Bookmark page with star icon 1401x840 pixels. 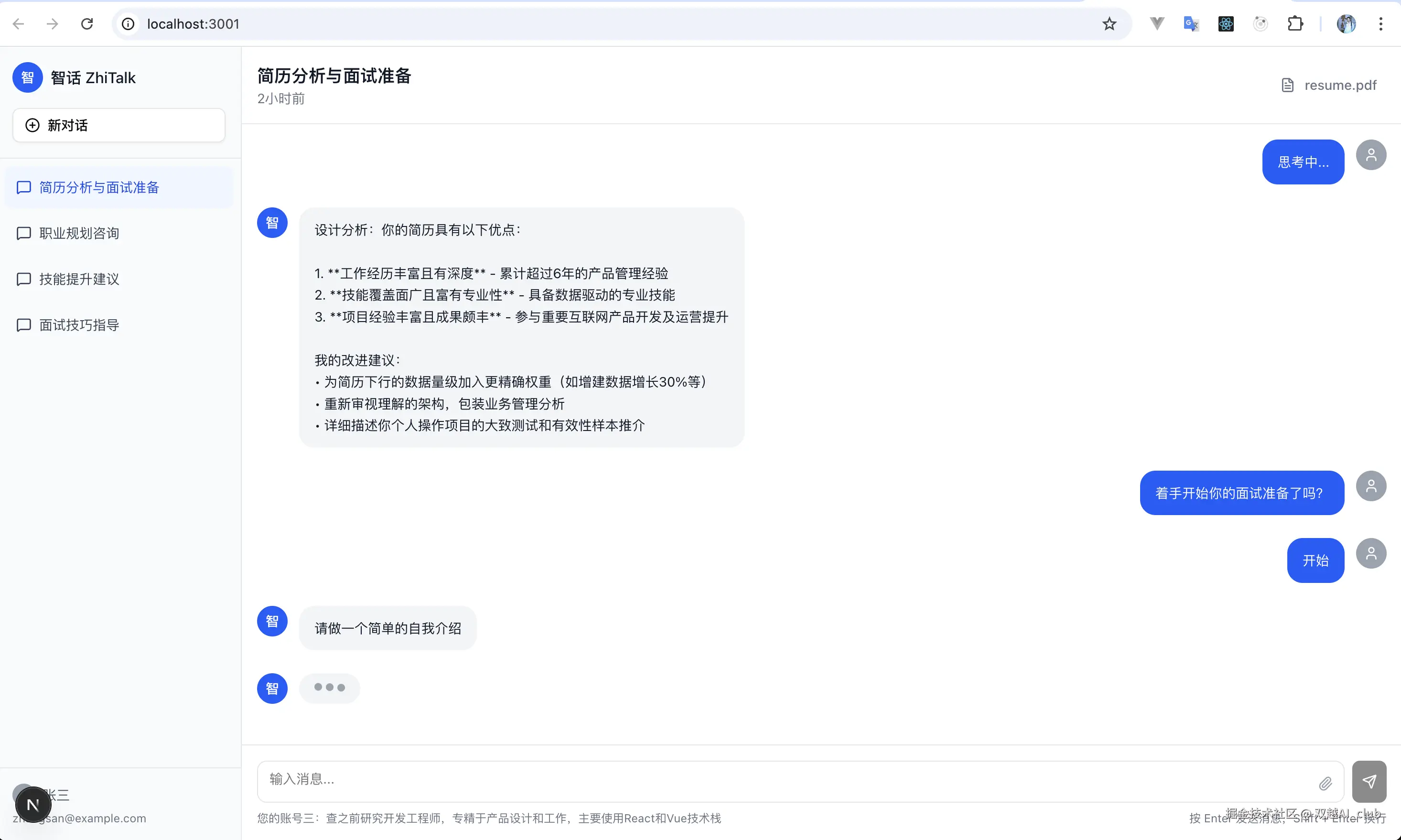1109,24
